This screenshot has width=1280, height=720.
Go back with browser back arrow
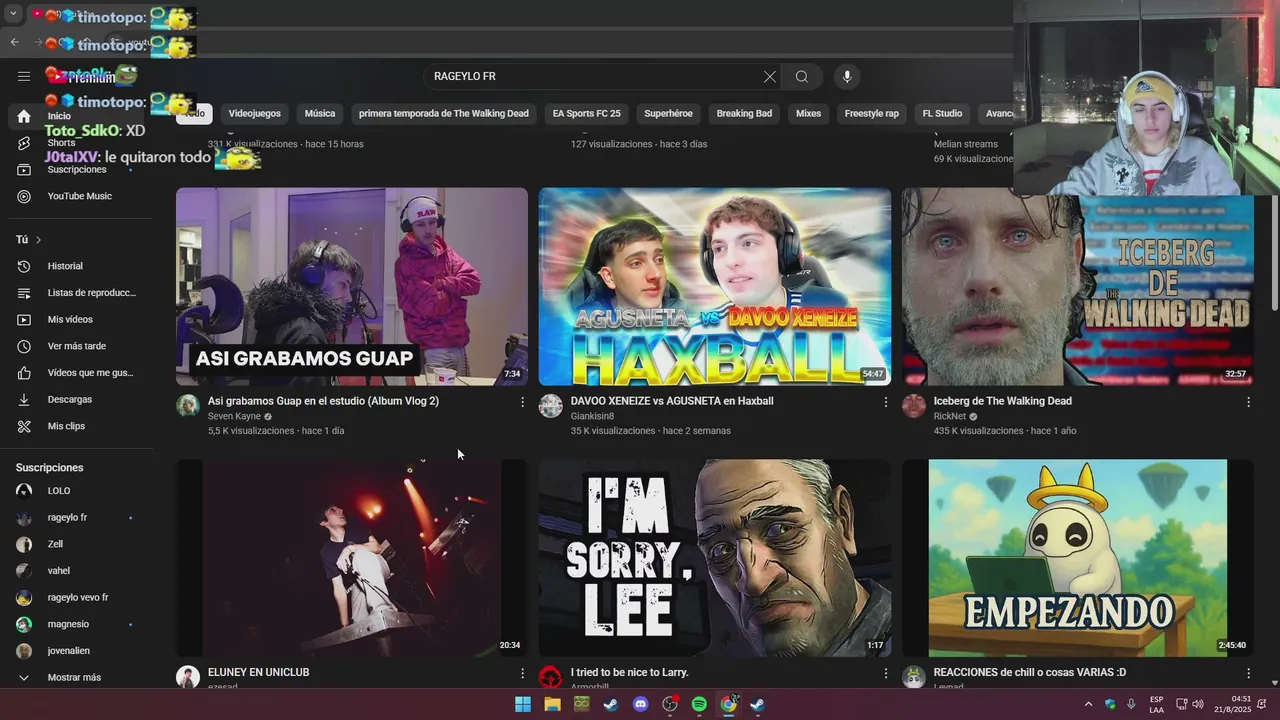pyautogui.click(x=14, y=42)
